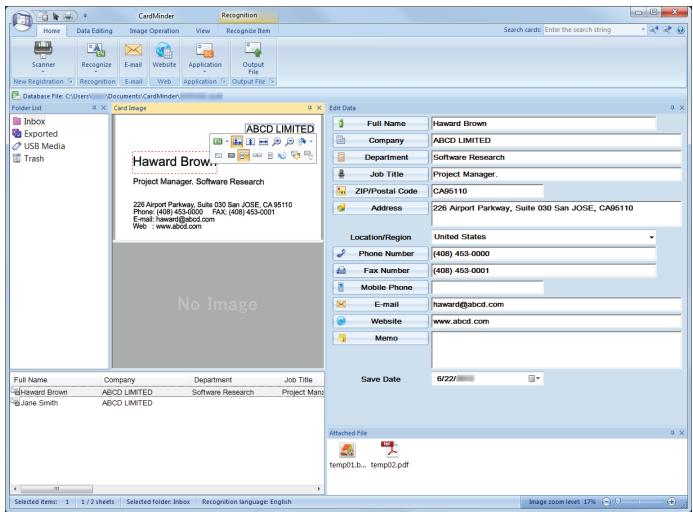Open the Location/Region dropdown
The image size is (693, 512).
tap(651, 237)
